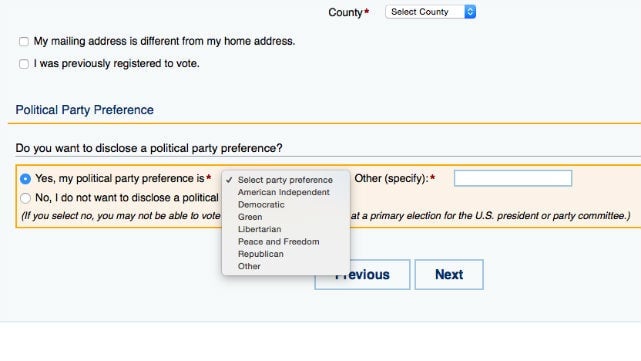
Task: Click the previously registered to vote label
Action: [x=117, y=64]
